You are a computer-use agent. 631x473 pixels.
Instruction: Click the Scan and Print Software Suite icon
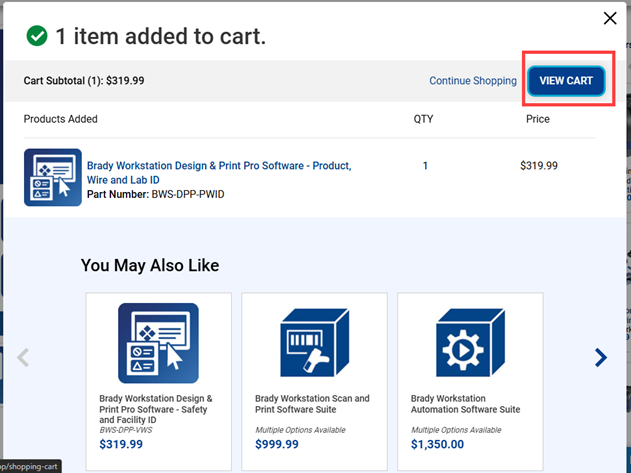click(x=314, y=343)
